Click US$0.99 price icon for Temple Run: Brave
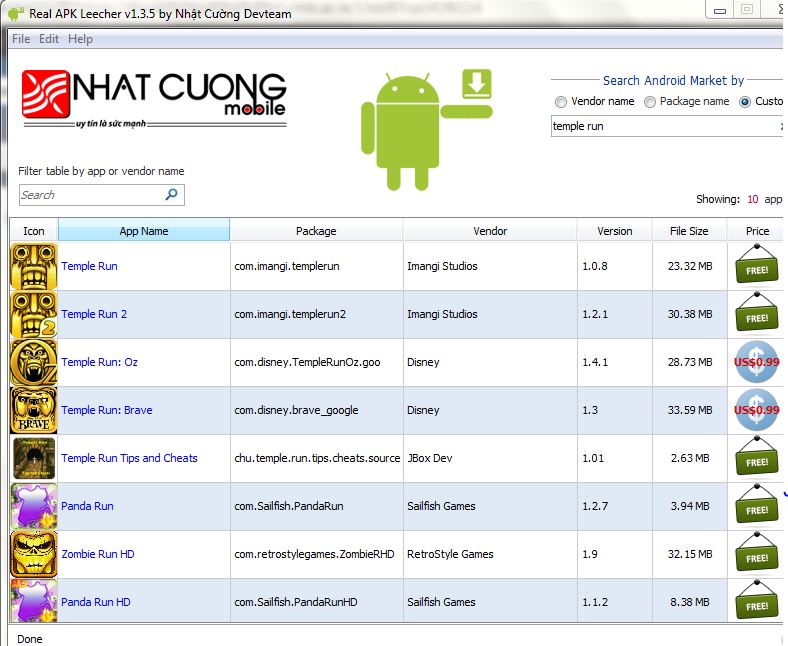 (x=757, y=410)
